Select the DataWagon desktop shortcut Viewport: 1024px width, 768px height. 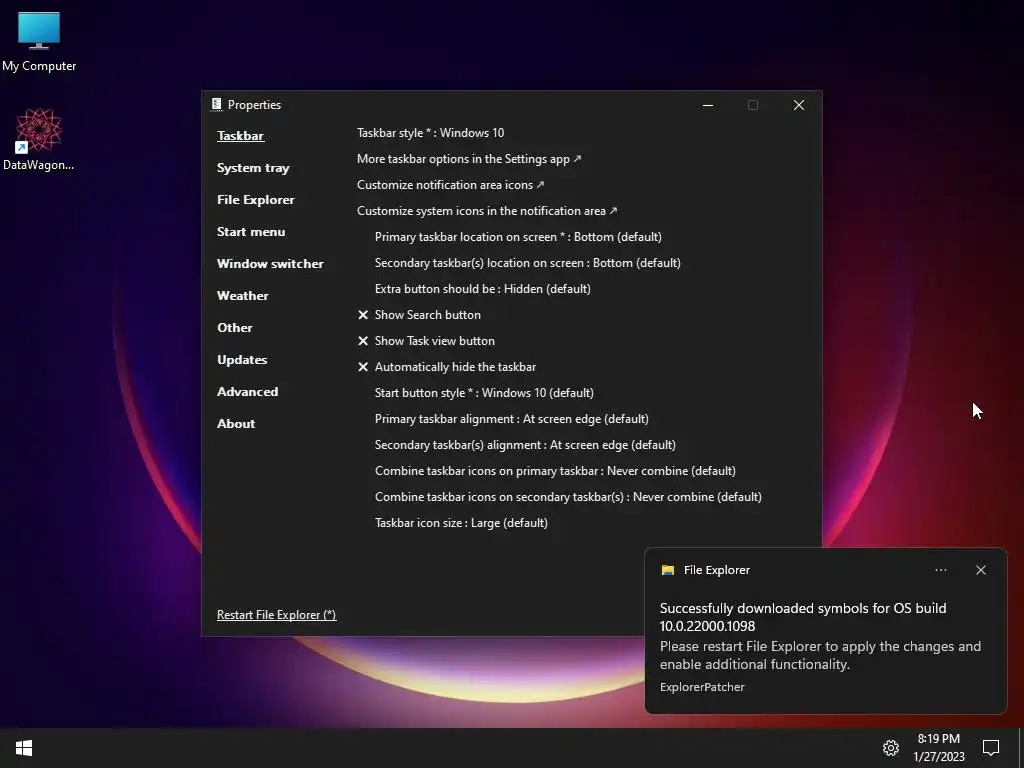(x=39, y=139)
